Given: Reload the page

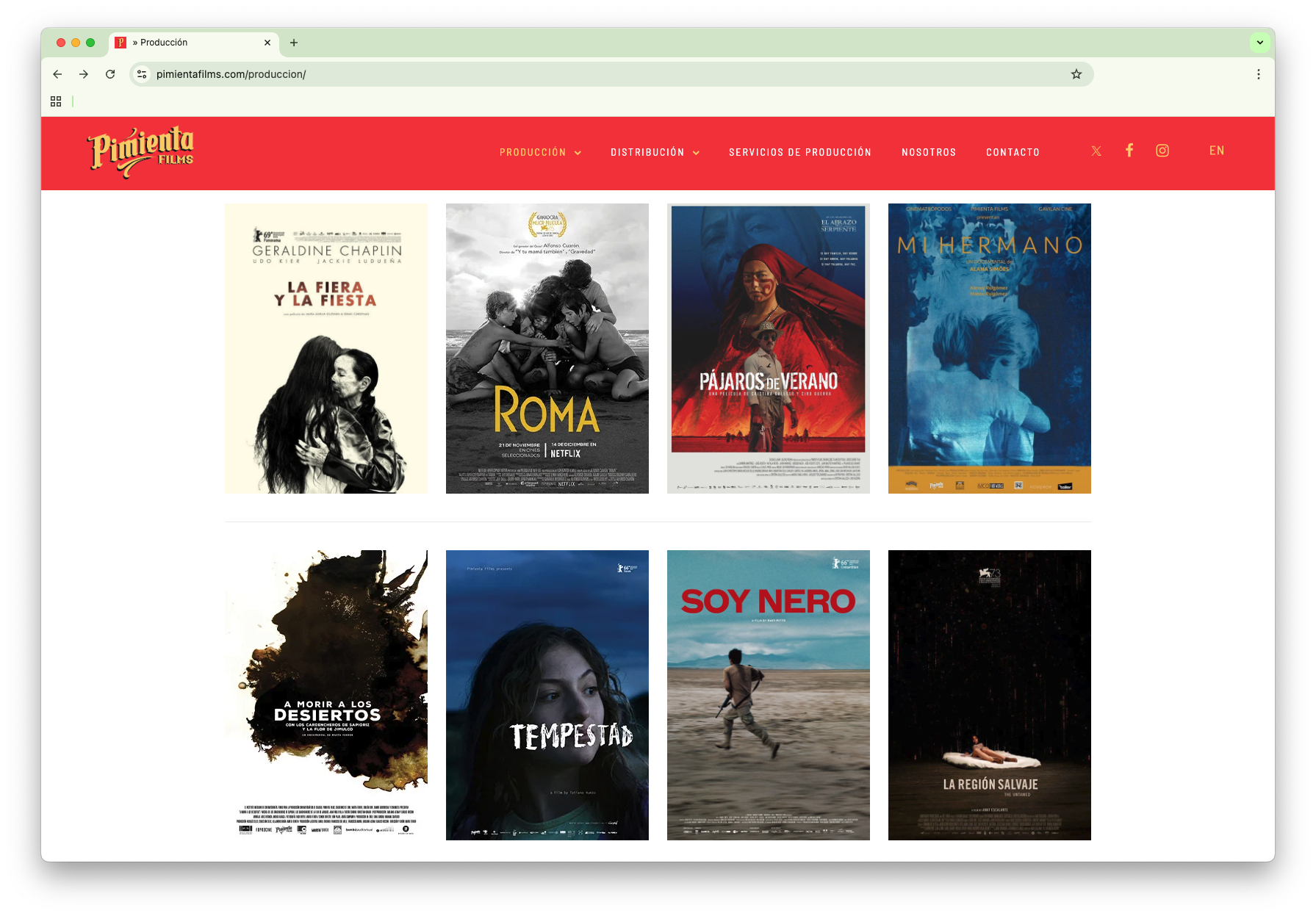Looking at the screenshot, I should pos(110,74).
